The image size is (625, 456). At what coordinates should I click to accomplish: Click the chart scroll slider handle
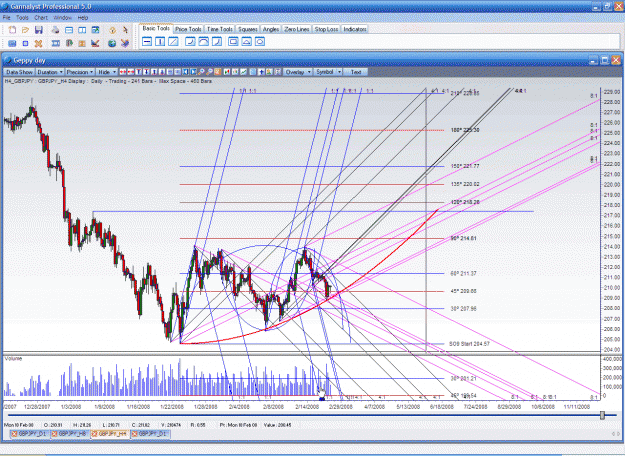(602, 415)
